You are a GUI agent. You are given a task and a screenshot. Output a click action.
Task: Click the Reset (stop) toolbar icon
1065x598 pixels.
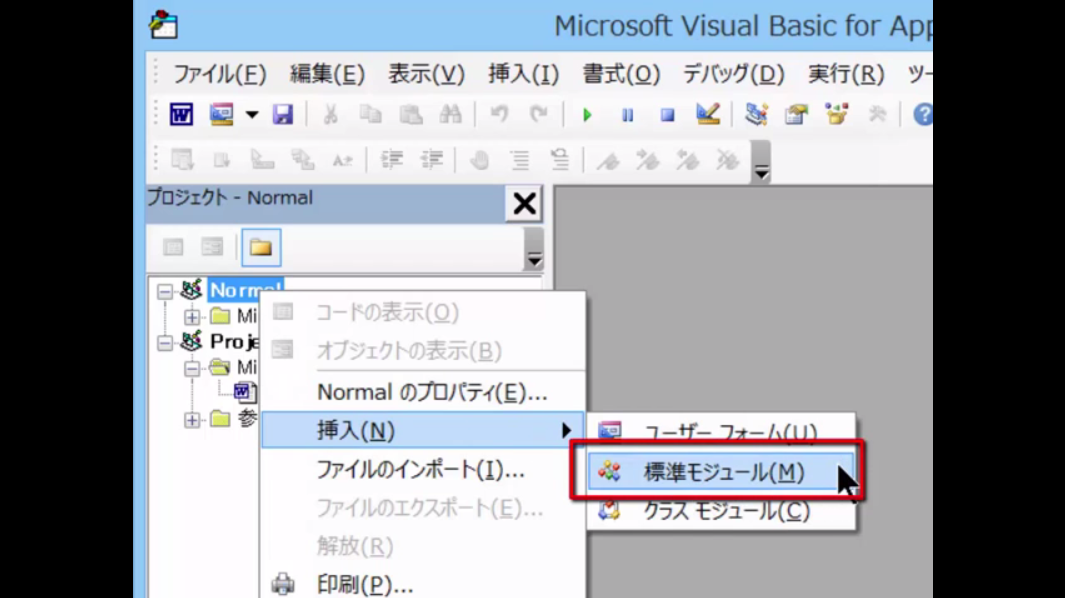(x=667, y=115)
